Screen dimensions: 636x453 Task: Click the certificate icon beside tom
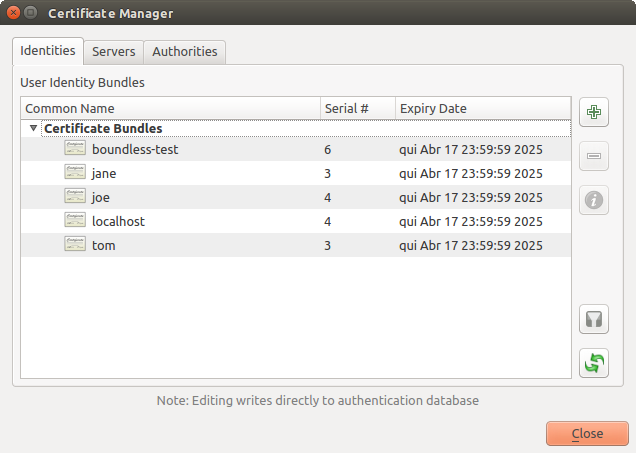coord(75,245)
